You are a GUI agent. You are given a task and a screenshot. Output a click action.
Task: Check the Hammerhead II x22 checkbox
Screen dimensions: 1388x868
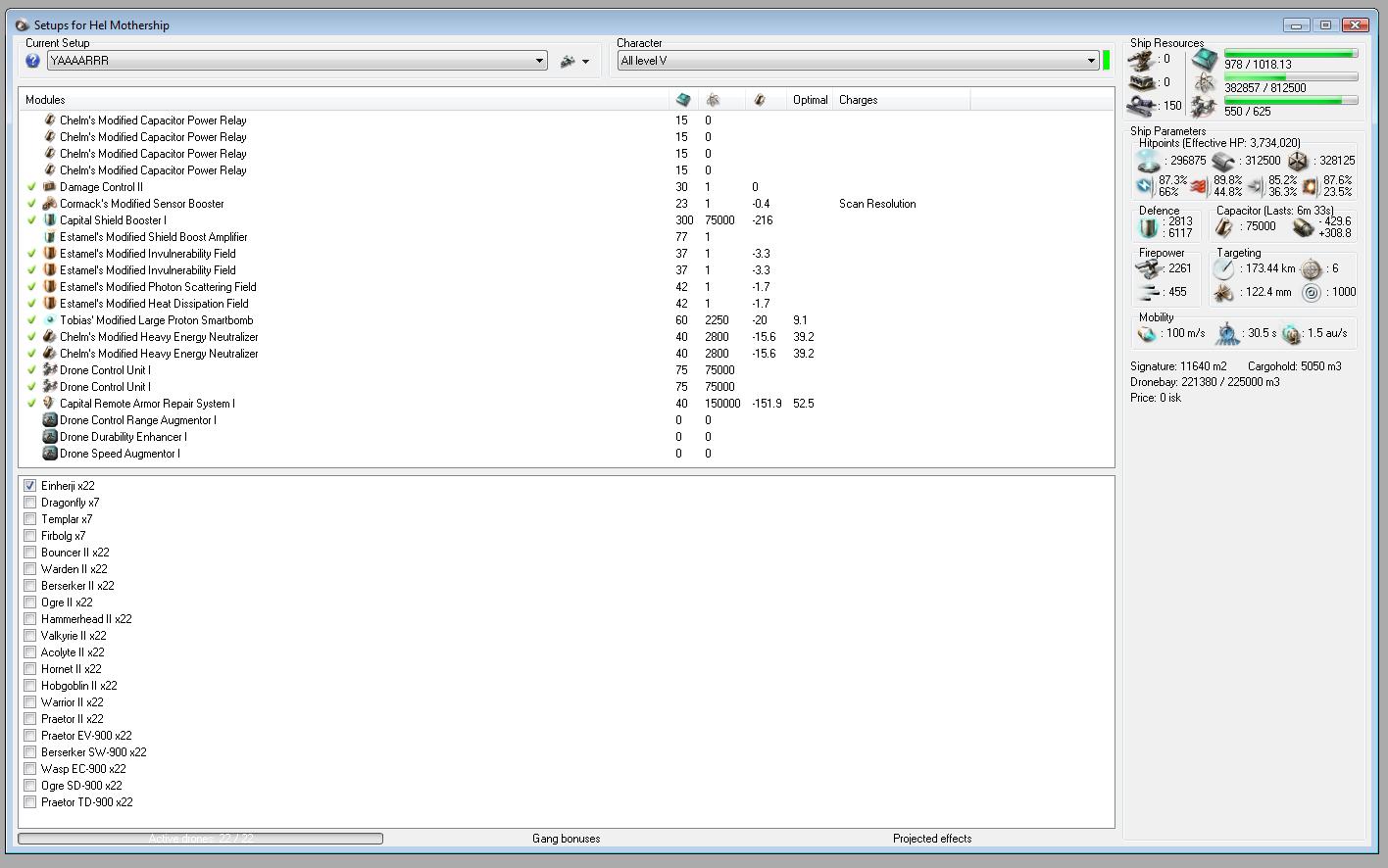point(30,619)
